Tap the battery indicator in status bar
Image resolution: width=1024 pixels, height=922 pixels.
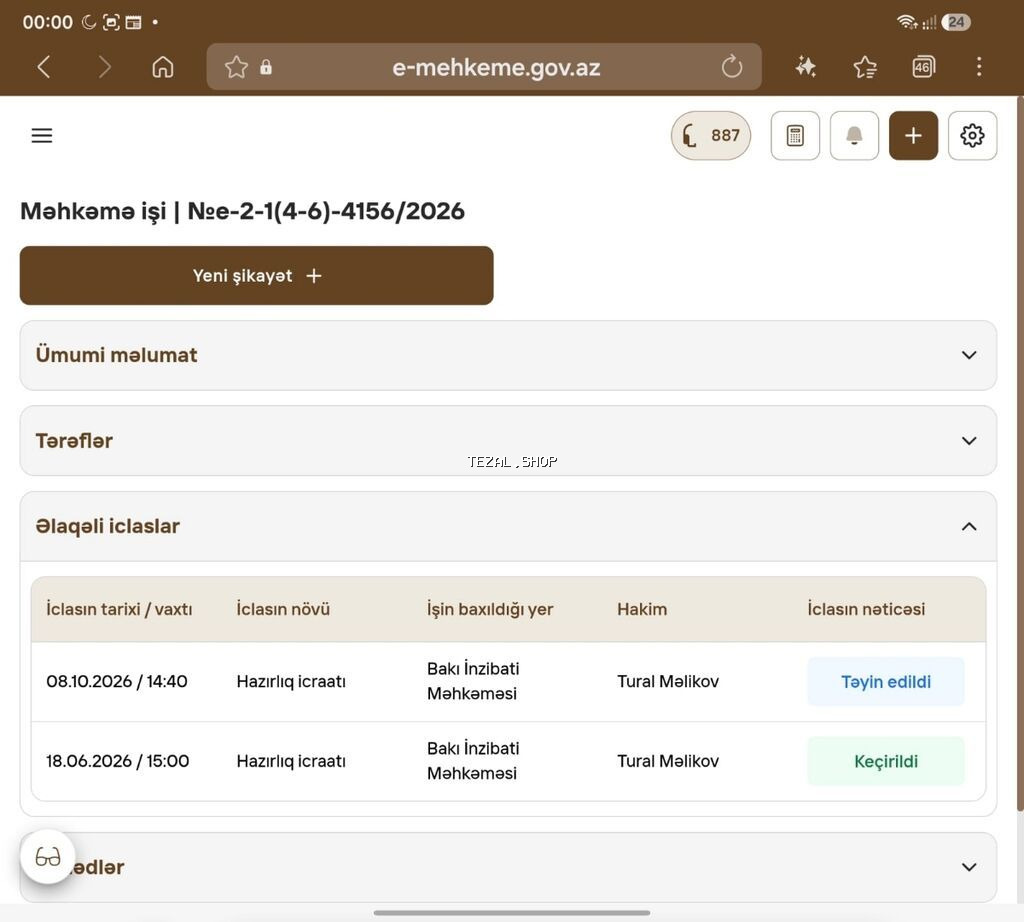(956, 22)
